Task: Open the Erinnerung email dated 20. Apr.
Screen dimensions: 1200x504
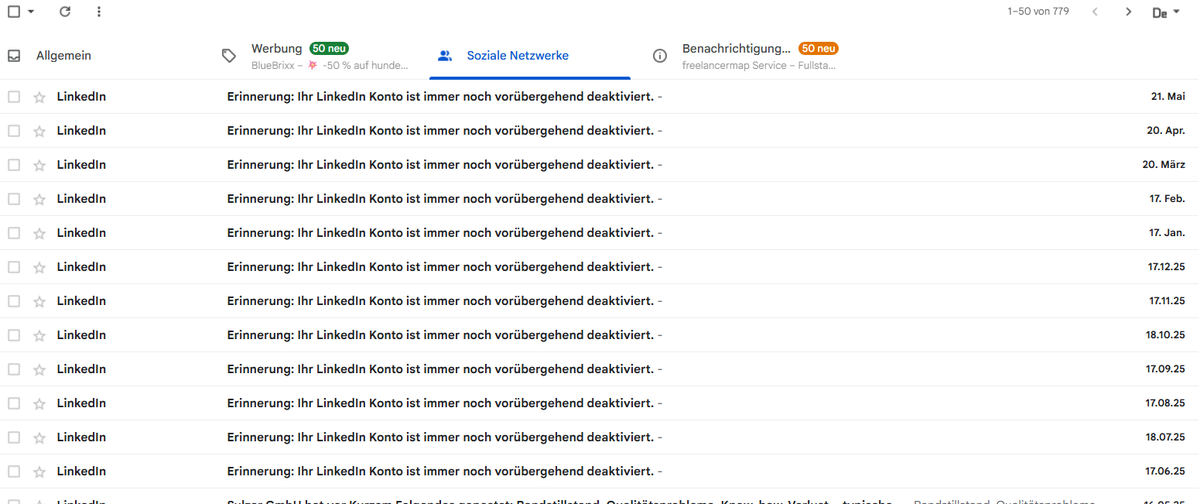Action: coord(440,131)
